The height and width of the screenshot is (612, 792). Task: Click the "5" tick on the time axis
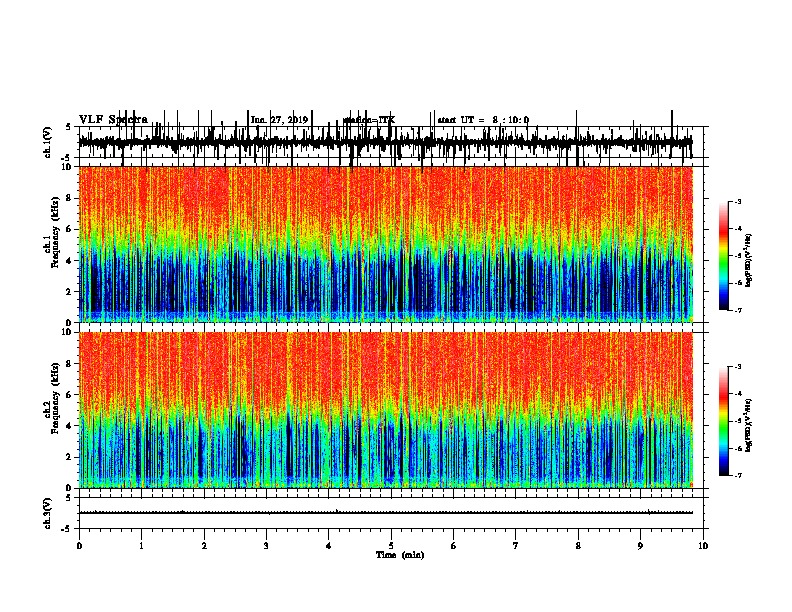391,546
